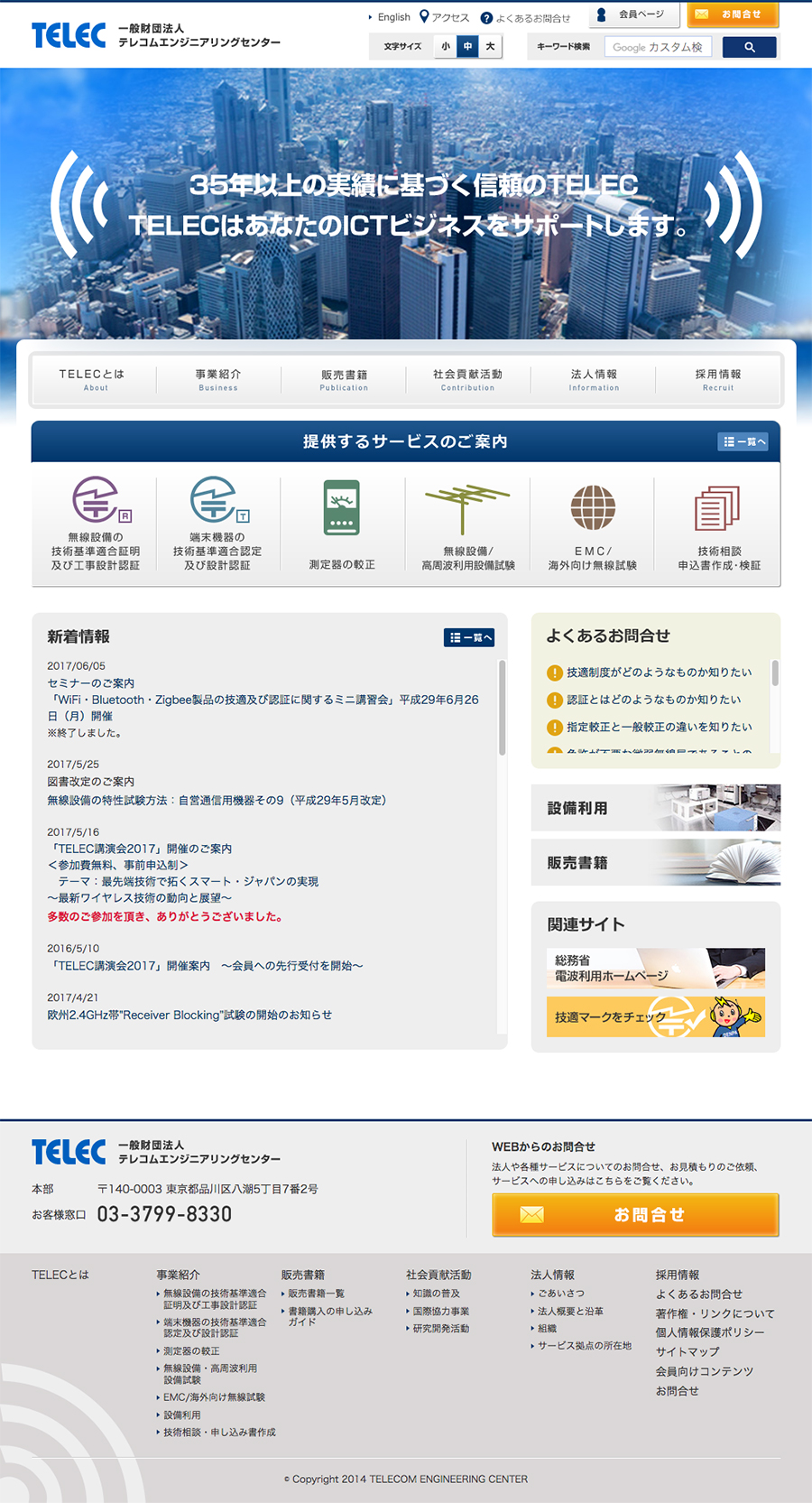Open footer 測定器の較正 link
Viewport: 812px width, 1503px height.
click(191, 1351)
